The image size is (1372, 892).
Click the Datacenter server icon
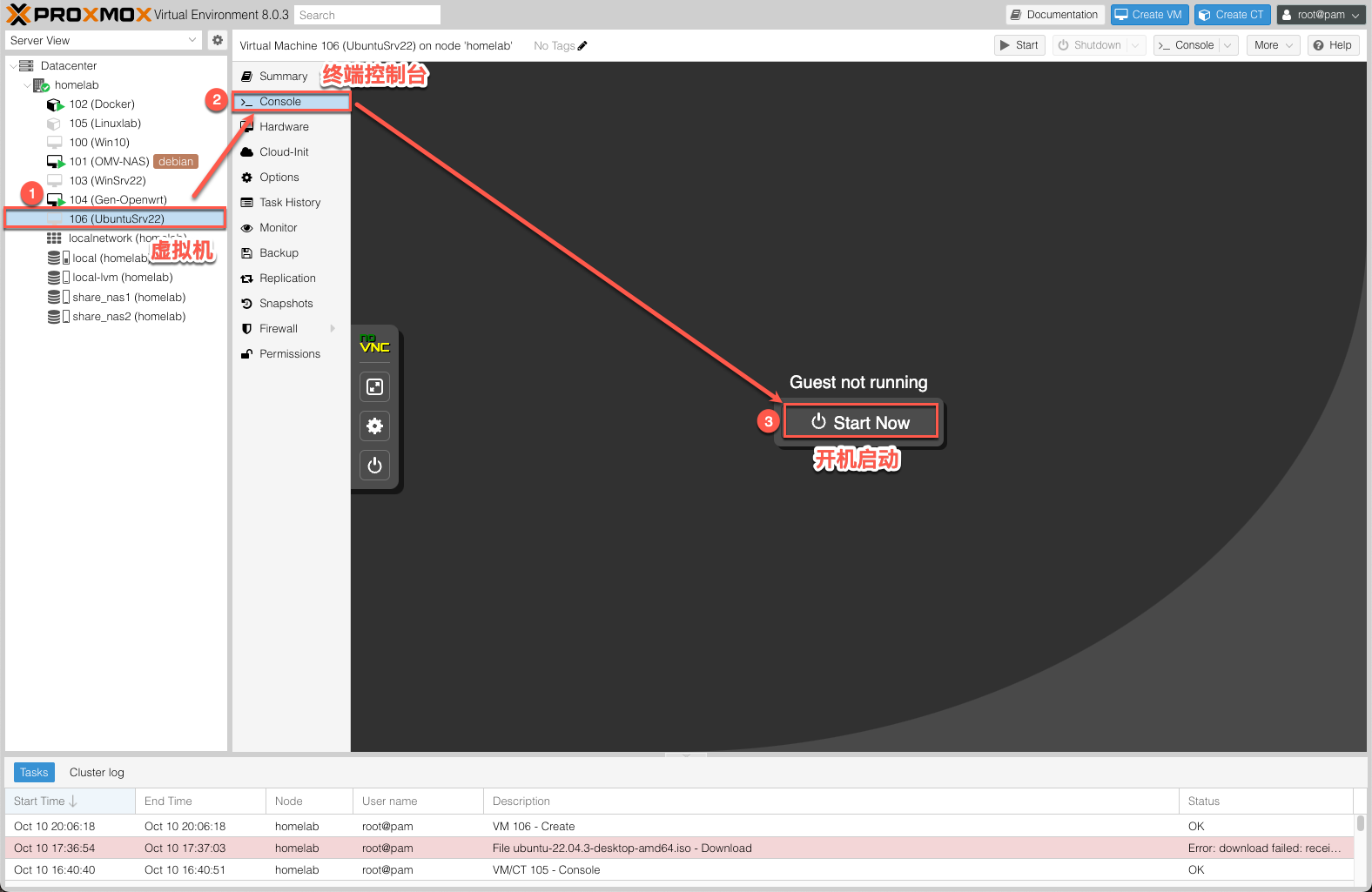tap(26, 66)
